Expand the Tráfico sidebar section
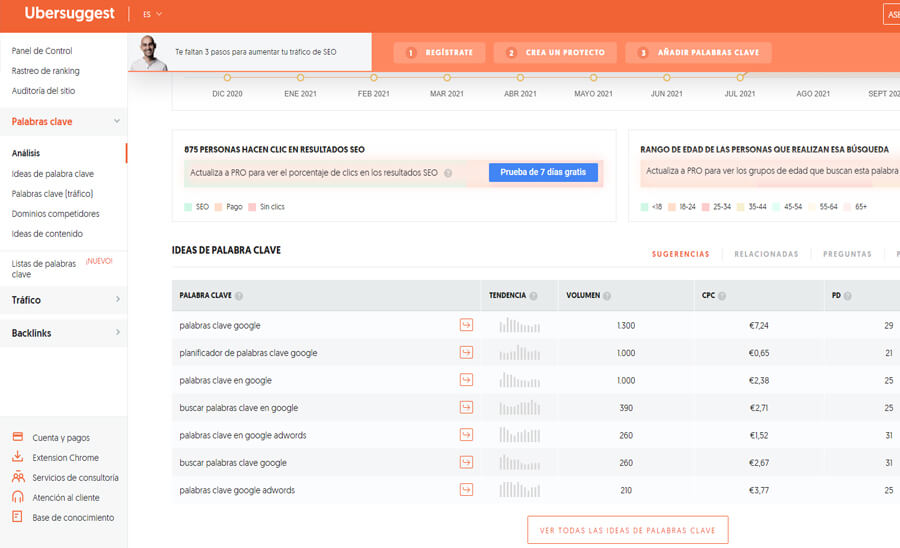The image size is (900, 548). pos(118,300)
